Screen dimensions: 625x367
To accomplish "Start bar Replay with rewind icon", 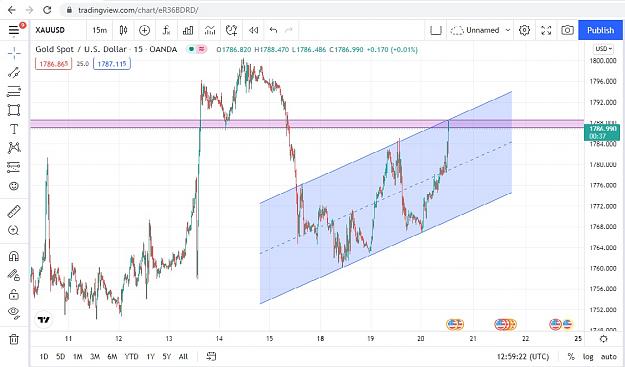I will [253, 30].
